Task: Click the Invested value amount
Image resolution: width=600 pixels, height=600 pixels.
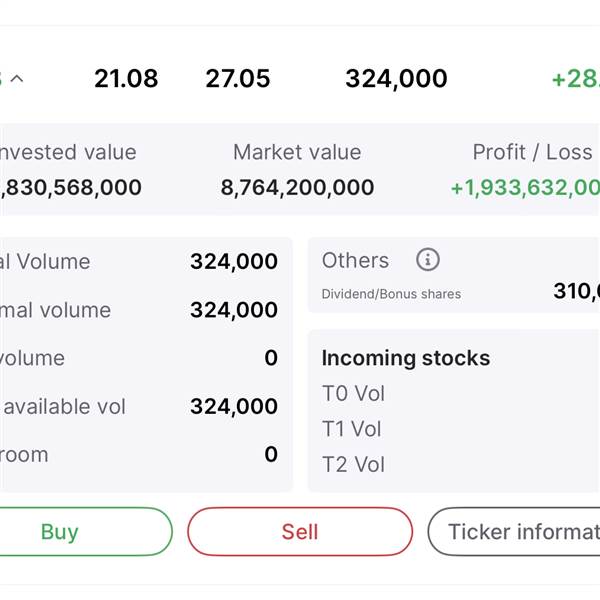Action: pyautogui.click(x=71, y=187)
